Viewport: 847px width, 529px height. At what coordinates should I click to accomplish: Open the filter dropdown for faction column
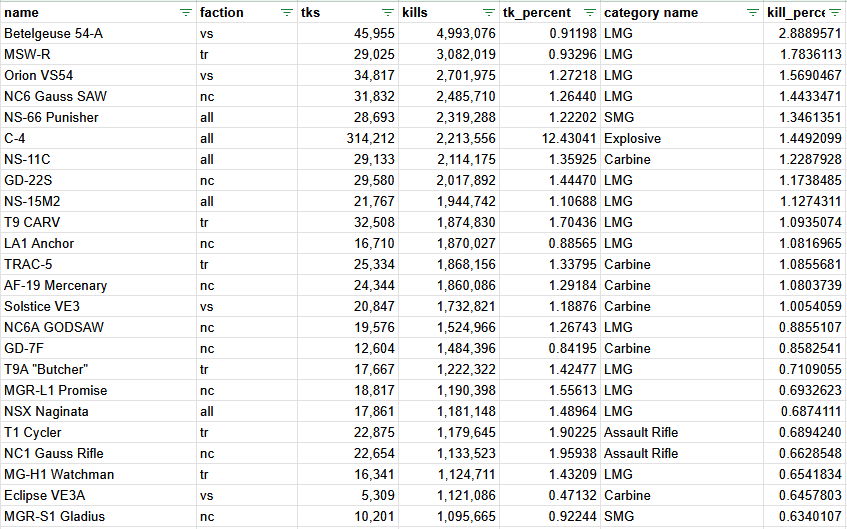point(286,12)
